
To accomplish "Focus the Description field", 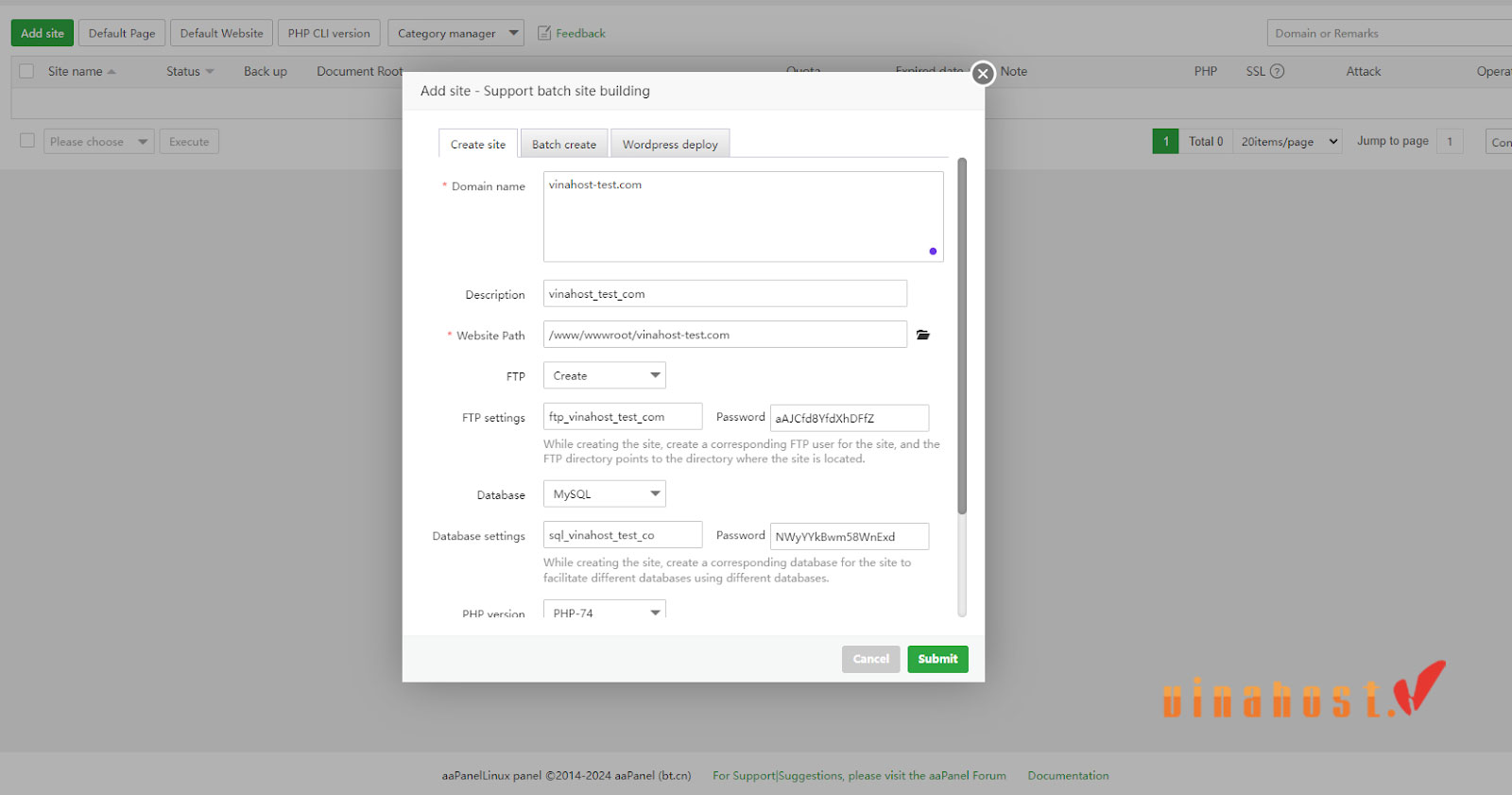I will pyautogui.click(x=725, y=293).
